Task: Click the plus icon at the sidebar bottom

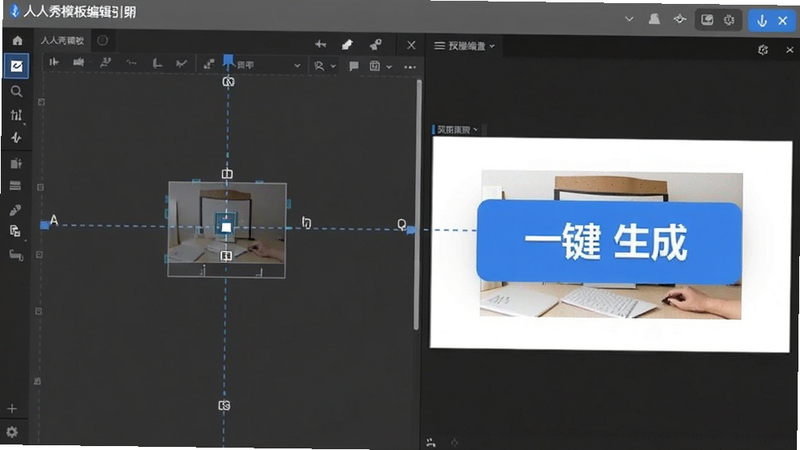Action: tap(12, 409)
